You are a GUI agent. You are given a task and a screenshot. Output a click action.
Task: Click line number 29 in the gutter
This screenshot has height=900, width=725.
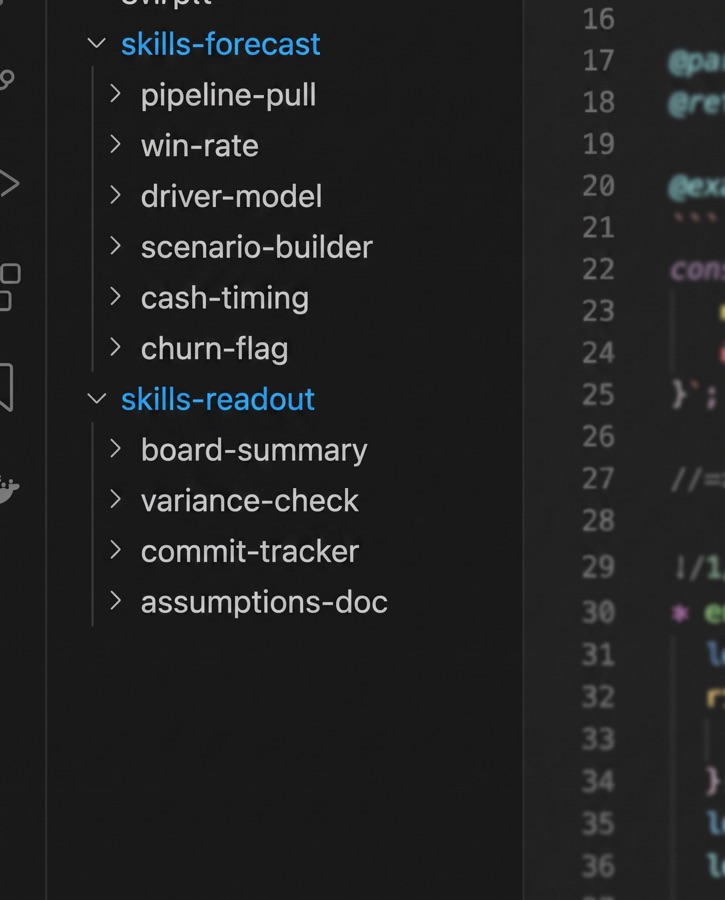pyautogui.click(x=598, y=567)
